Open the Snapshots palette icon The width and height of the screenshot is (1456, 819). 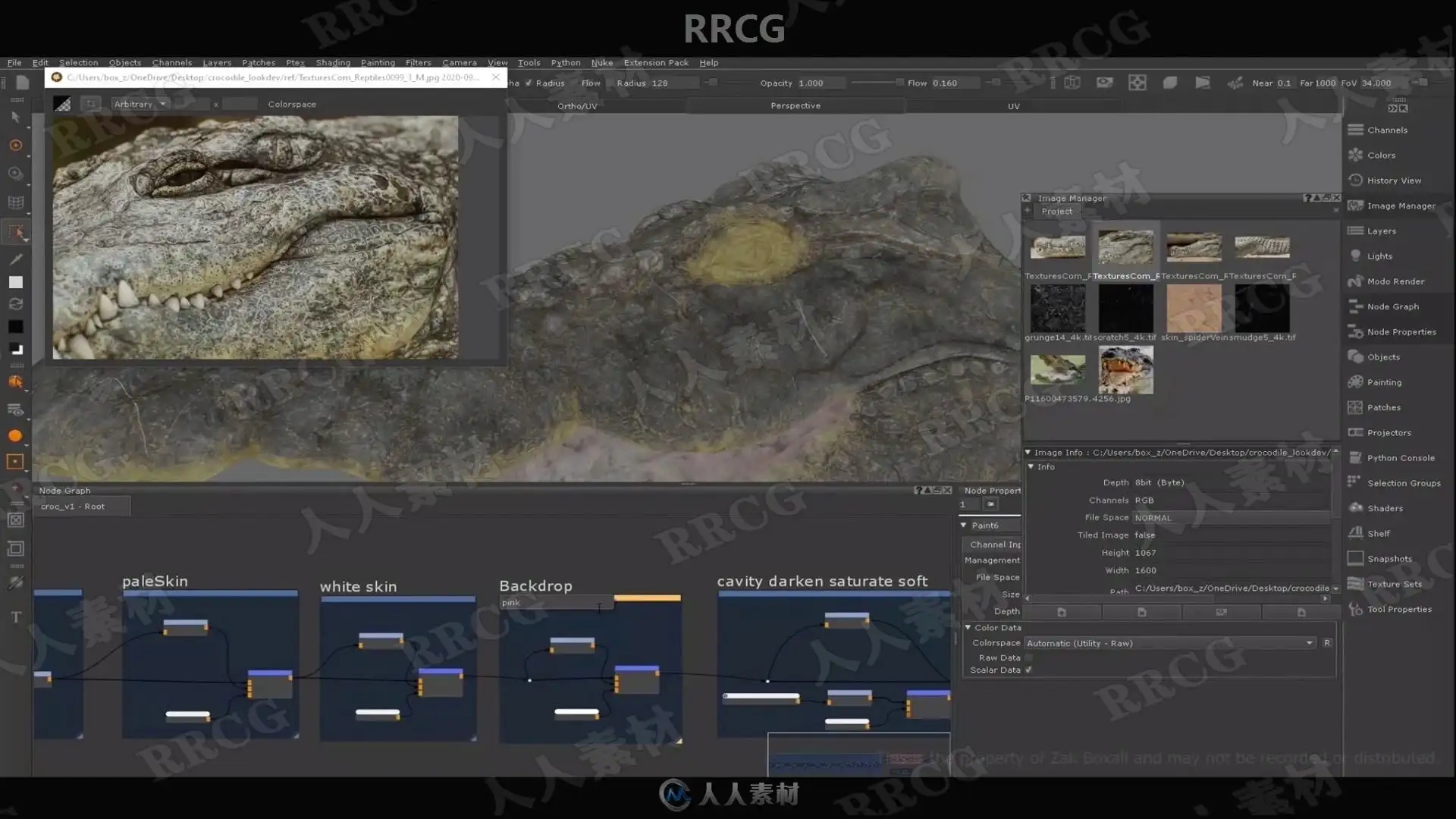click(1356, 558)
